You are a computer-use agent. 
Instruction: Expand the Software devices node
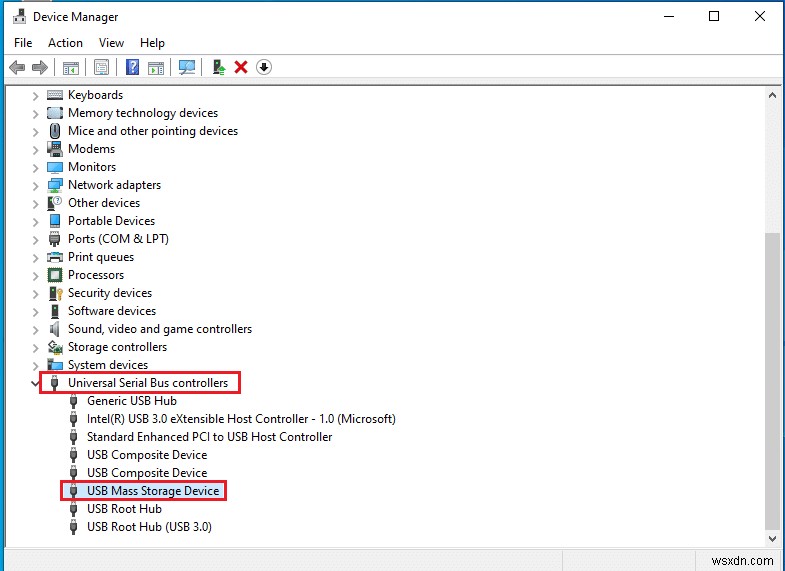pos(35,312)
